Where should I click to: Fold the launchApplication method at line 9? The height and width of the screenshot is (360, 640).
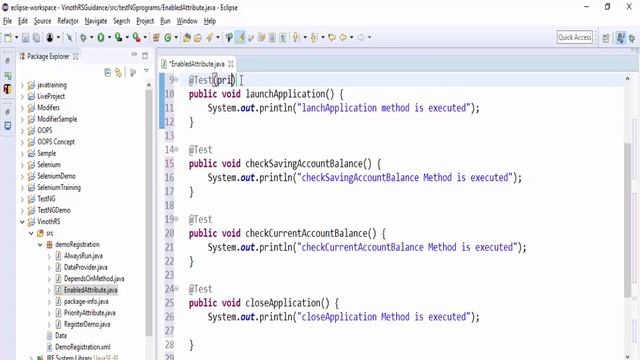coord(177,80)
